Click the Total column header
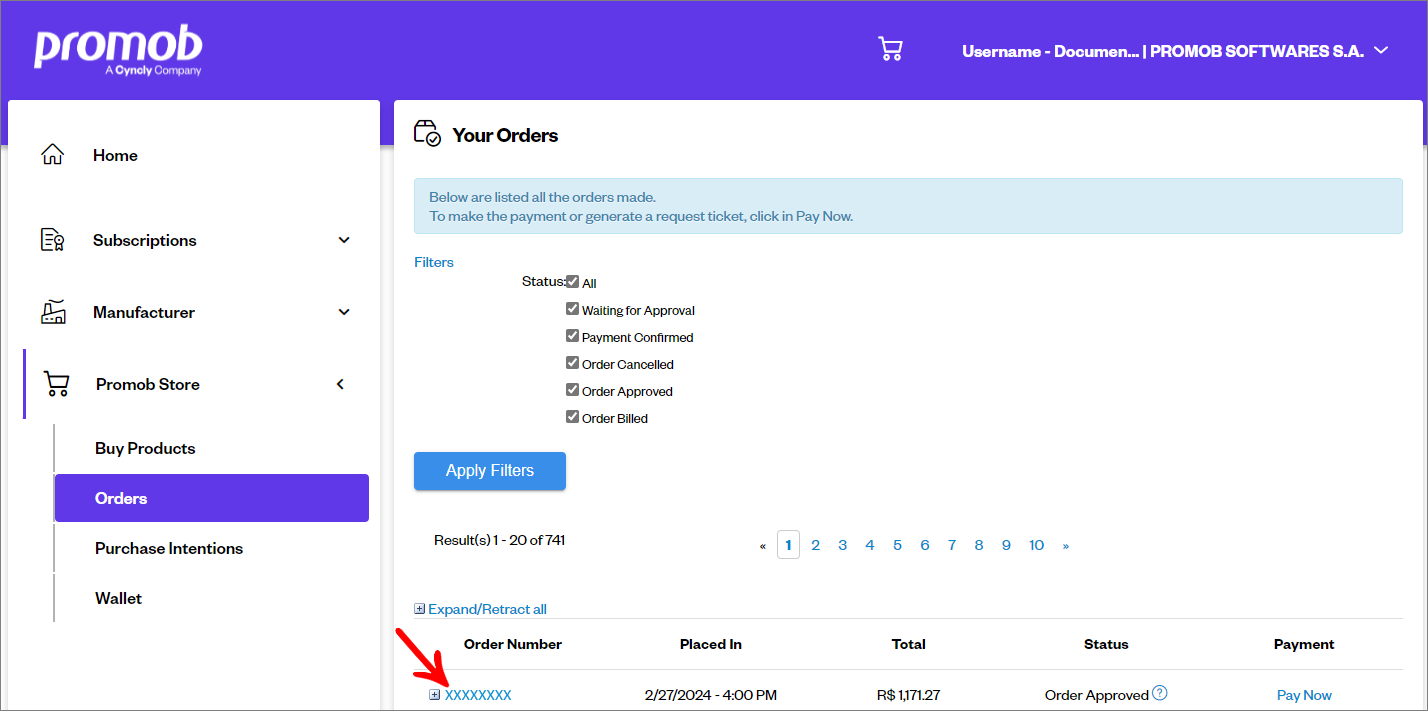This screenshot has width=1428, height=711. click(909, 644)
